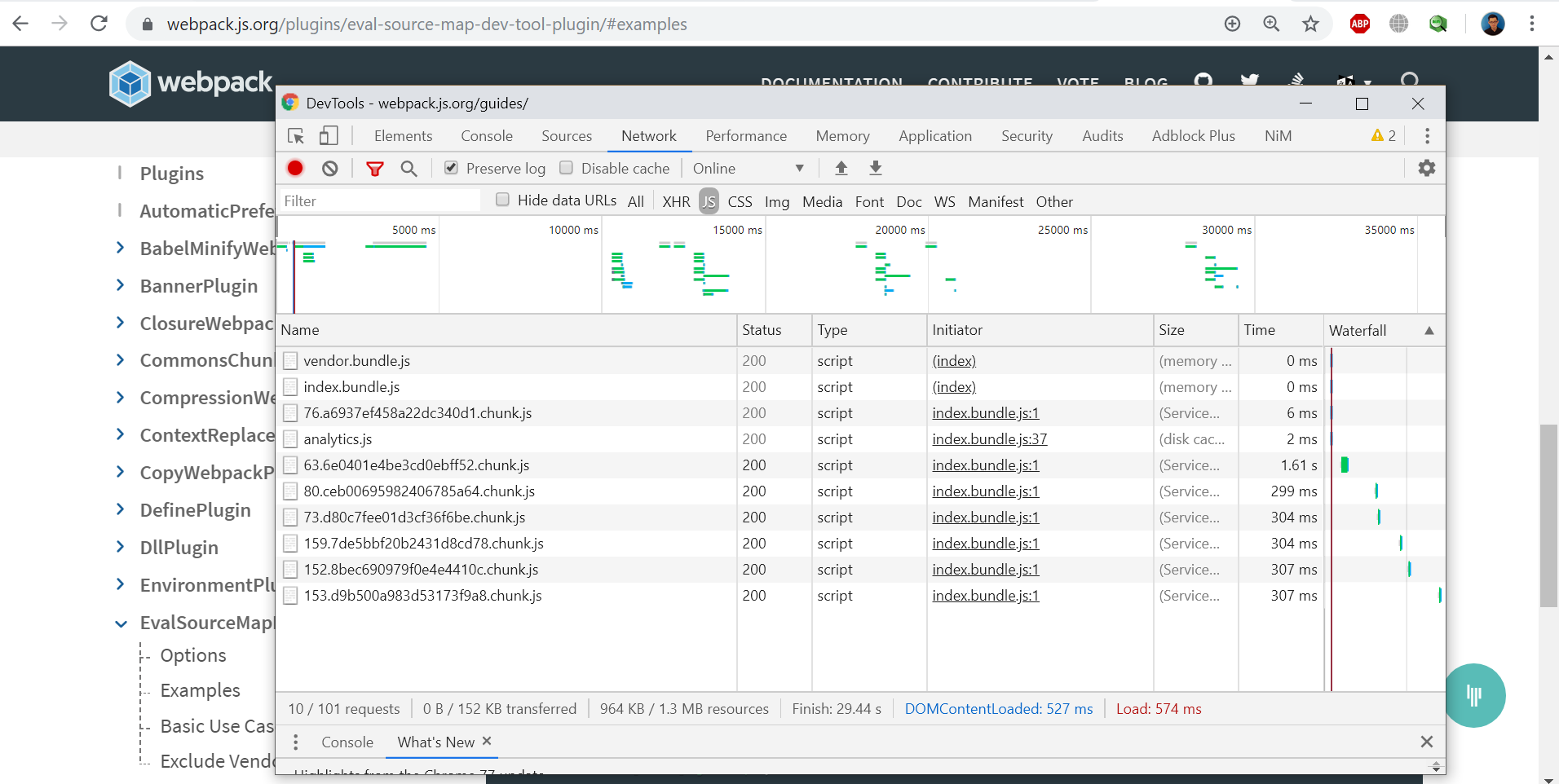Screen dimensions: 1559x784
Task: Switch to Console tab in main toolbar
Action: pos(487,136)
